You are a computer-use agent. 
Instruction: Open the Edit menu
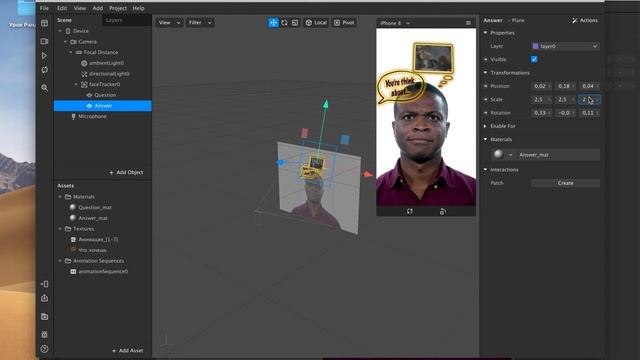coord(62,8)
